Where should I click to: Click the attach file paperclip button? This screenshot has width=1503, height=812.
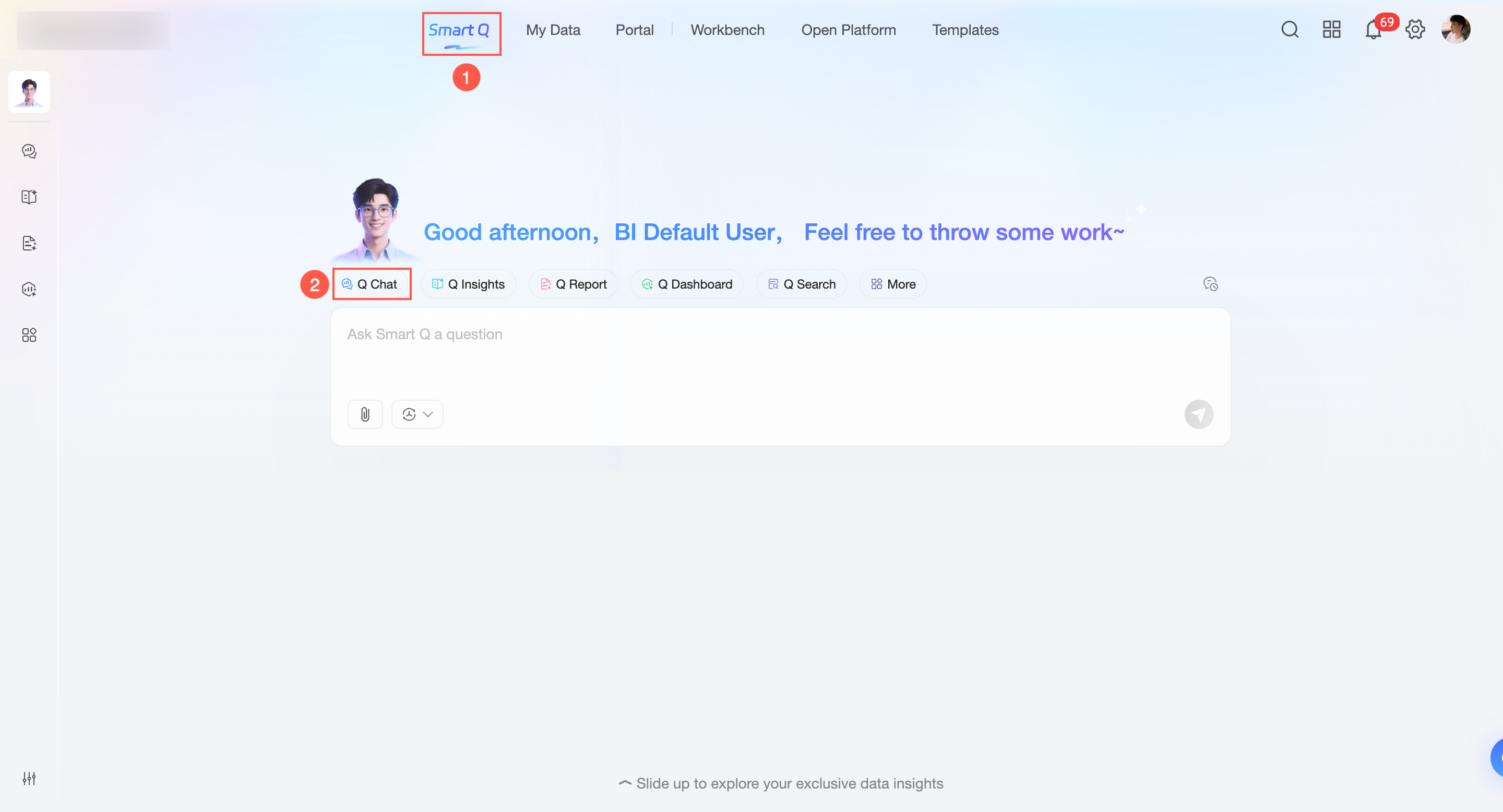[365, 414]
